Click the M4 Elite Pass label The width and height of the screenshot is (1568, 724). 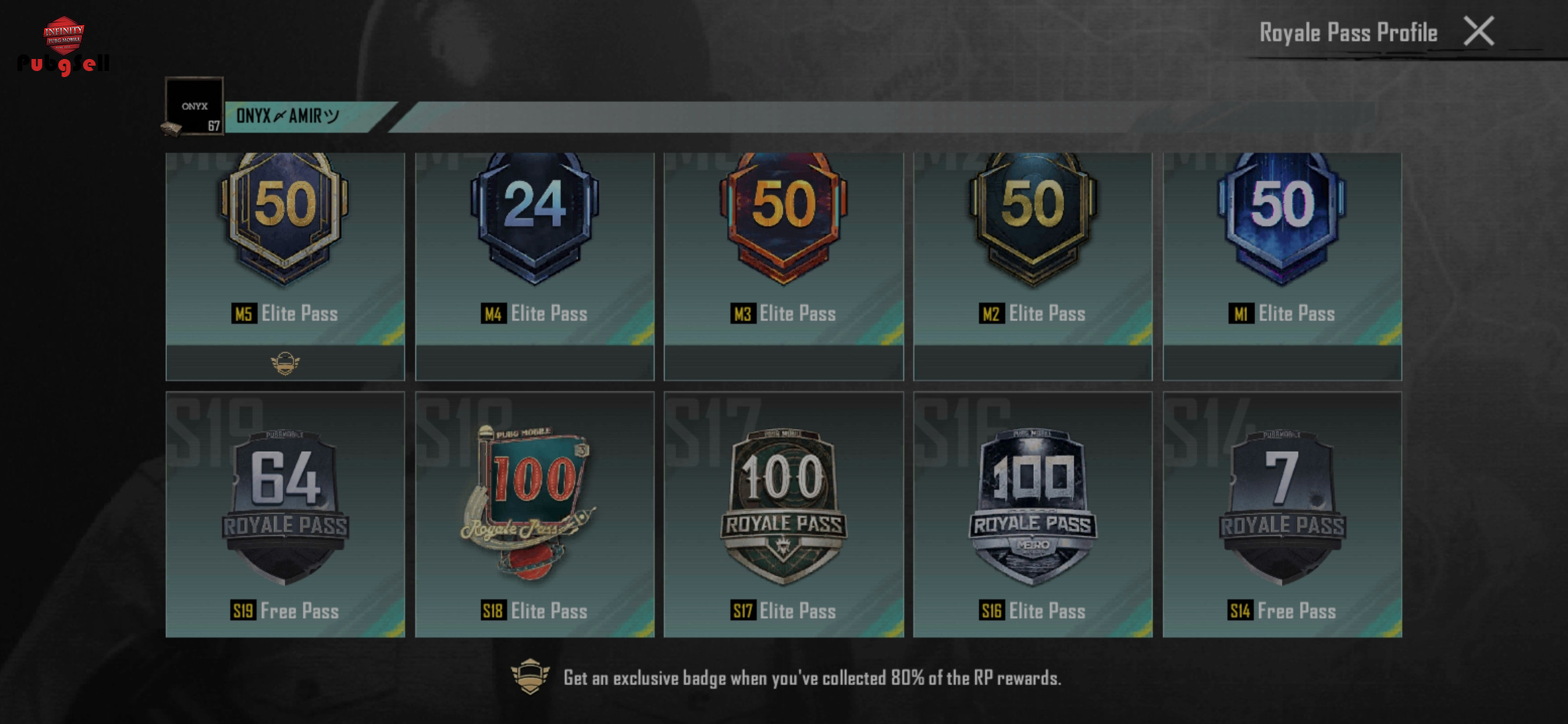(x=534, y=313)
